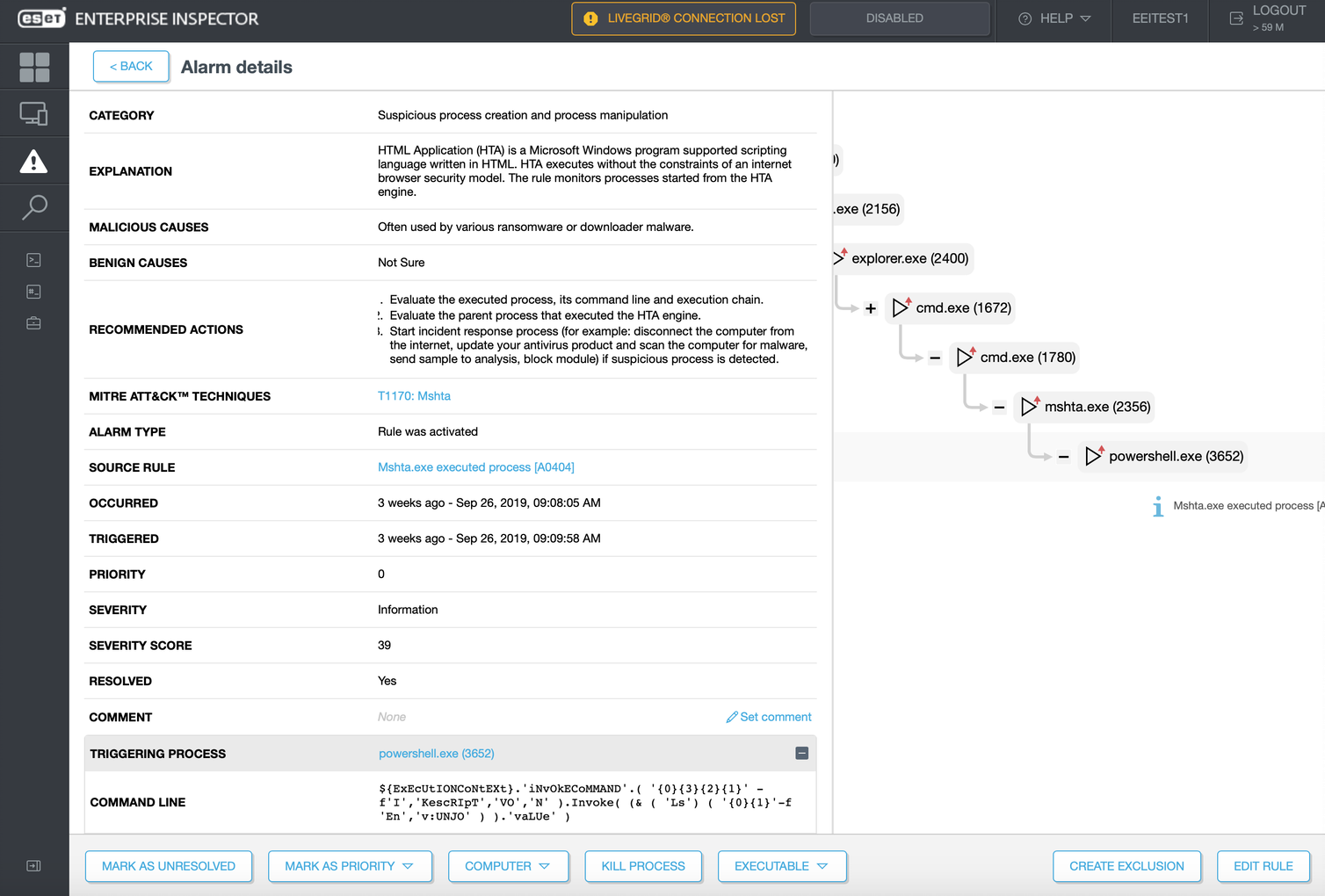The height and width of the screenshot is (896, 1325).
Task: Collapse the mshta.exe (2356) node
Action: click(999, 408)
